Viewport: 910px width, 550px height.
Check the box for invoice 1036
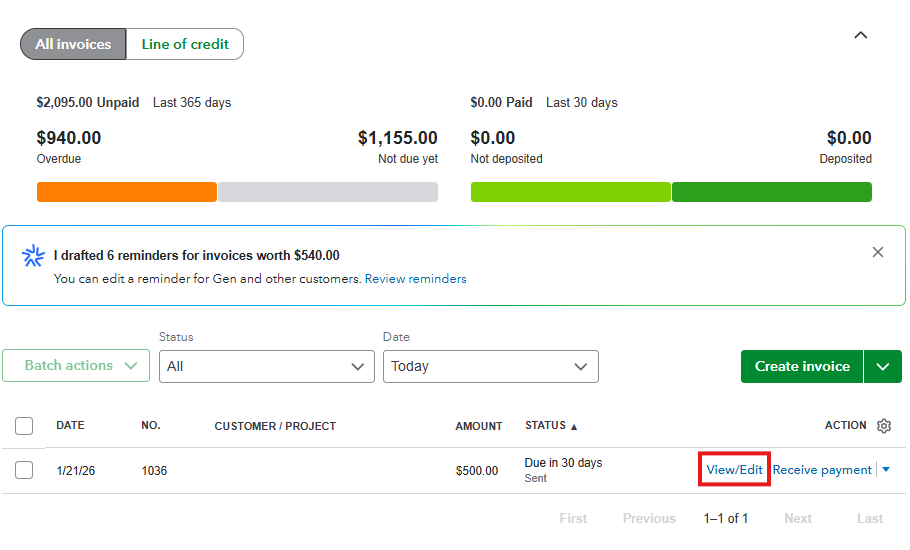point(24,470)
